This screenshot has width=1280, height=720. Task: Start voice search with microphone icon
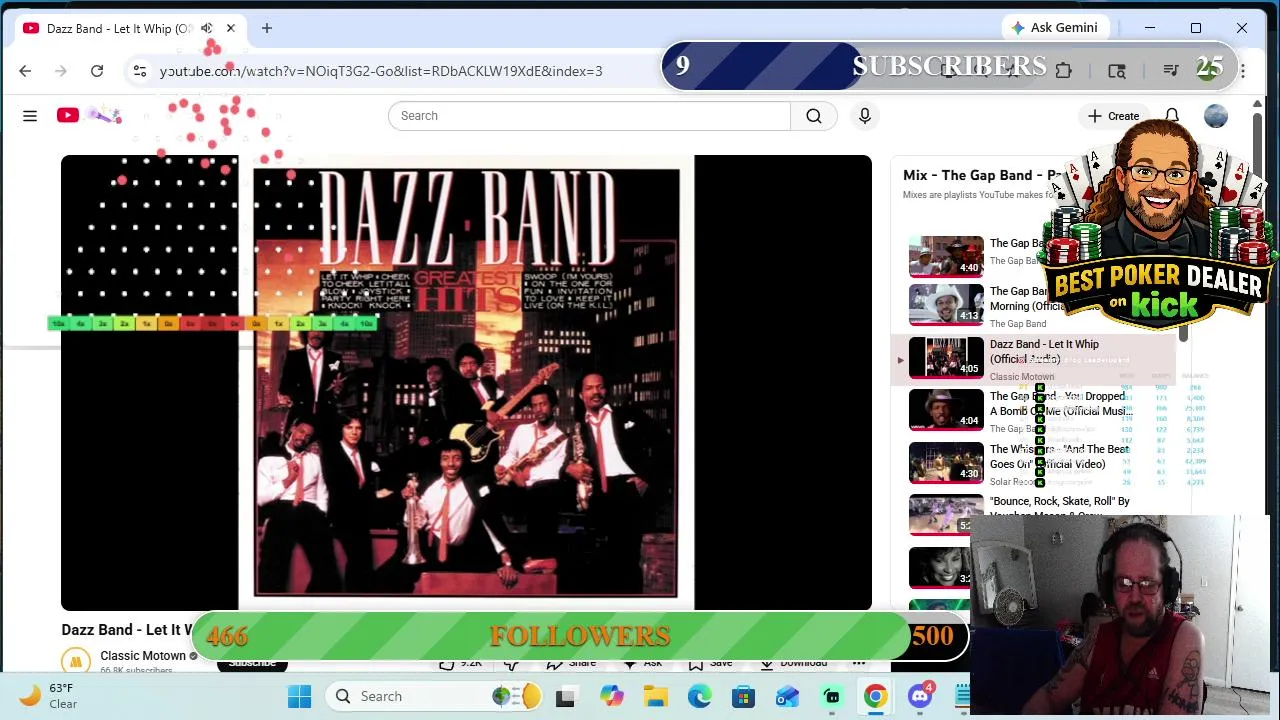click(865, 116)
